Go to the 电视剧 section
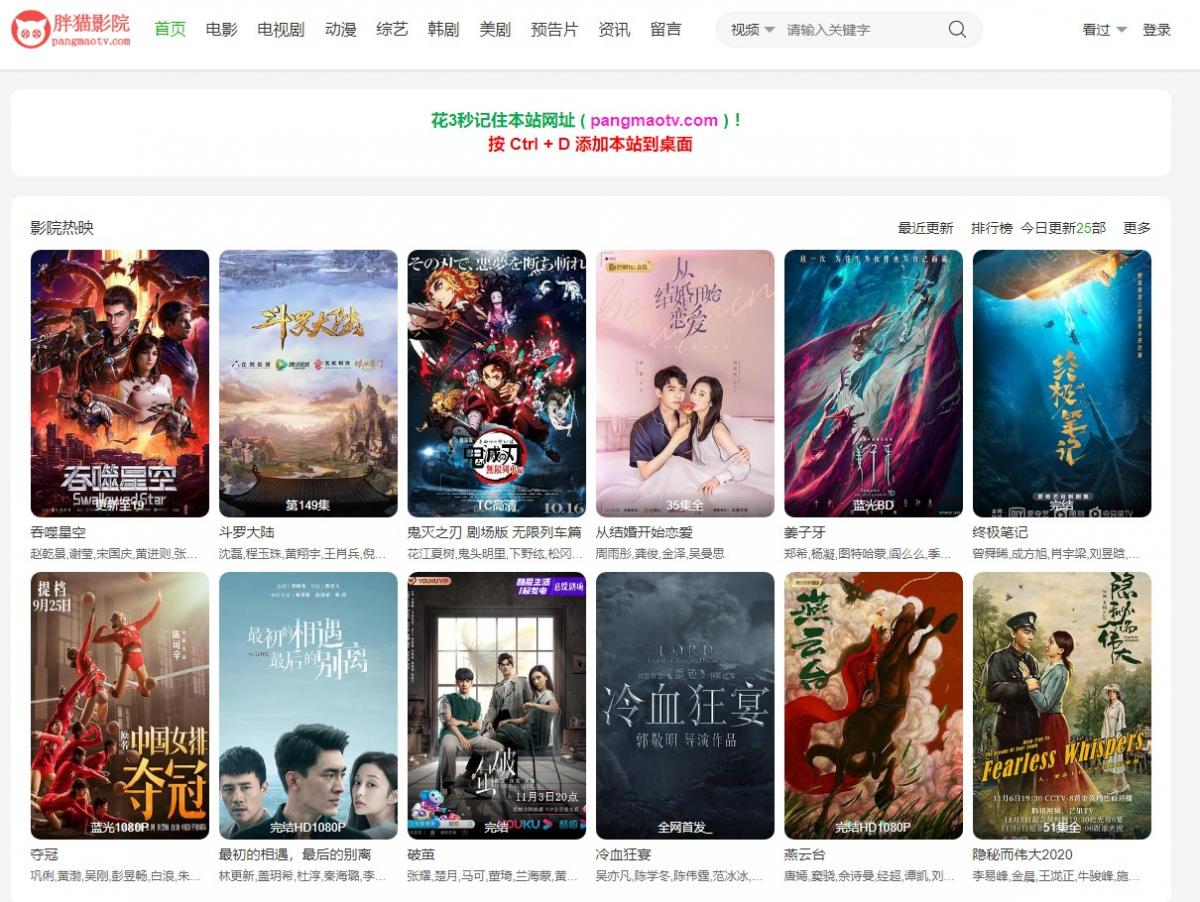Screen dimensions: 1200x902 click(x=280, y=30)
